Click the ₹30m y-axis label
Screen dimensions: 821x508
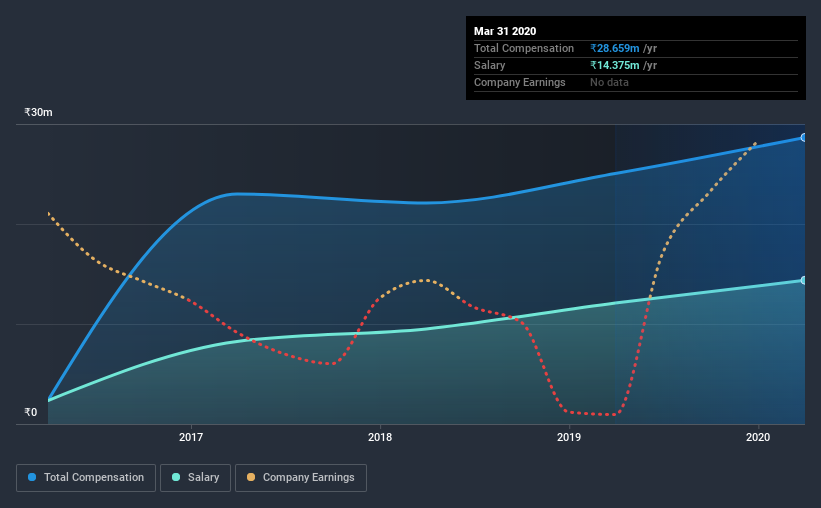pyautogui.click(x=38, y=113)
